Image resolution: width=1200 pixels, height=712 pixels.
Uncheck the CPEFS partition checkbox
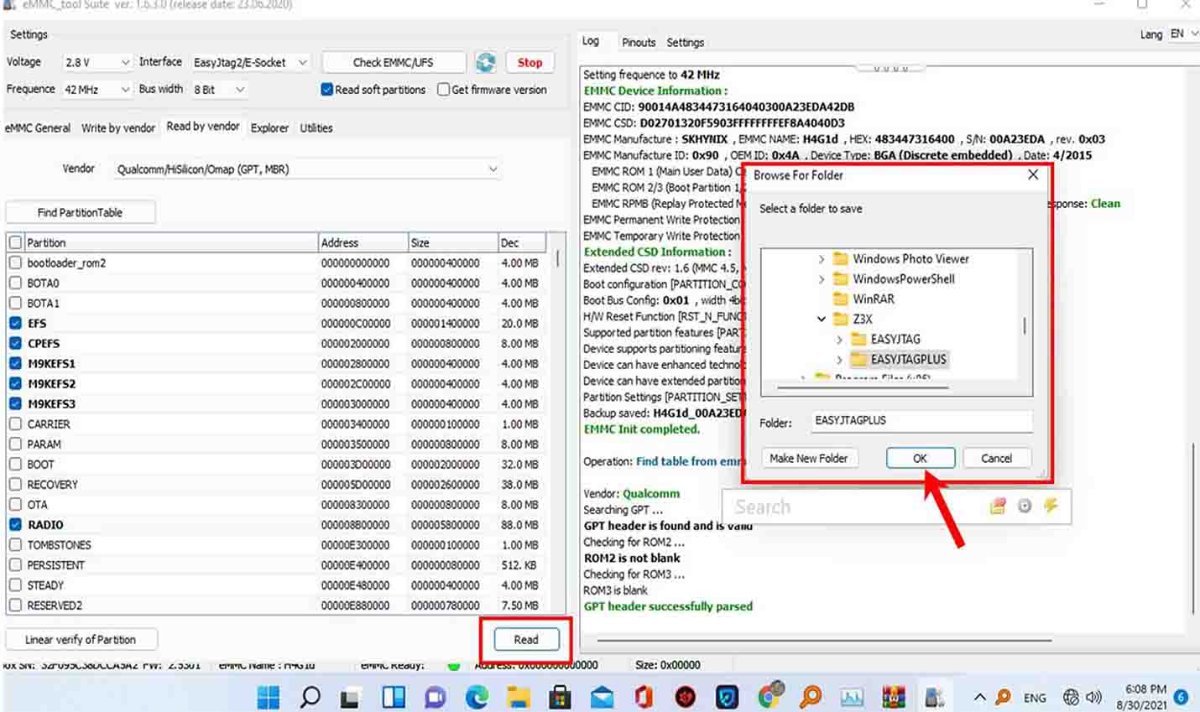pyautogui.click(x=15, y=343)
